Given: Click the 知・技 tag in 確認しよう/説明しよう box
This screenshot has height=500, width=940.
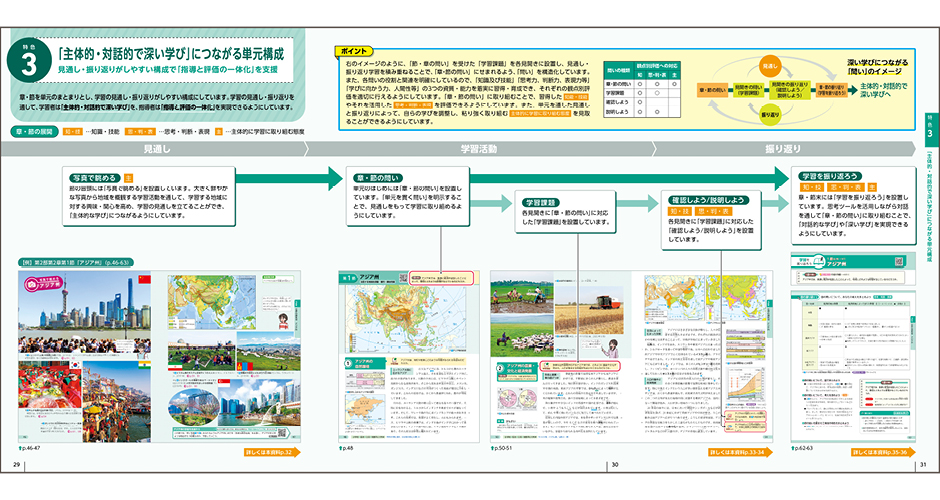Looking at the screenshot, I should pyautogui.click(x=679, y=211).
